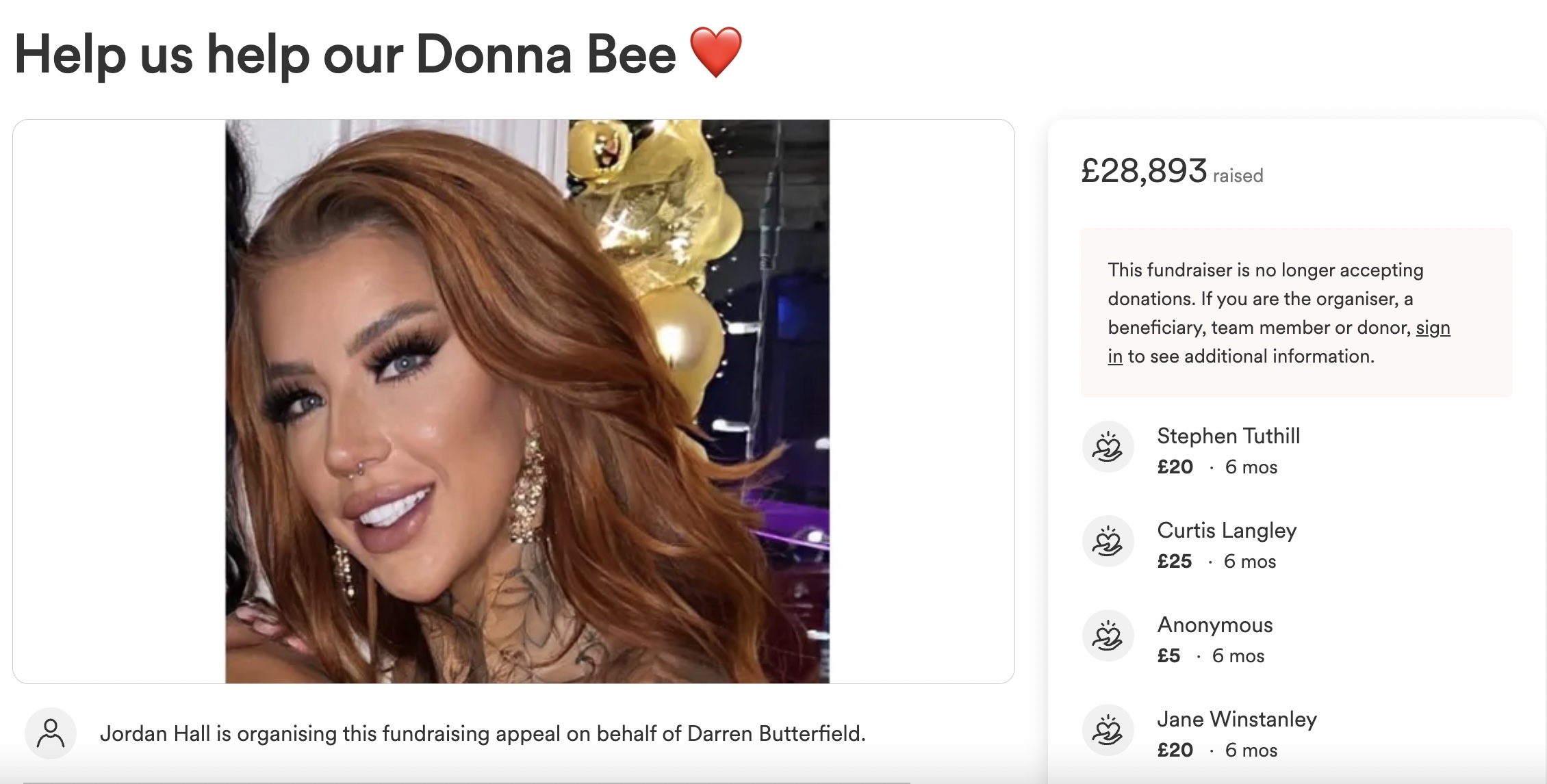Click the Jordan Hall organiser text line
Viewport: 1547px width, 784px height.
point(483,733)
